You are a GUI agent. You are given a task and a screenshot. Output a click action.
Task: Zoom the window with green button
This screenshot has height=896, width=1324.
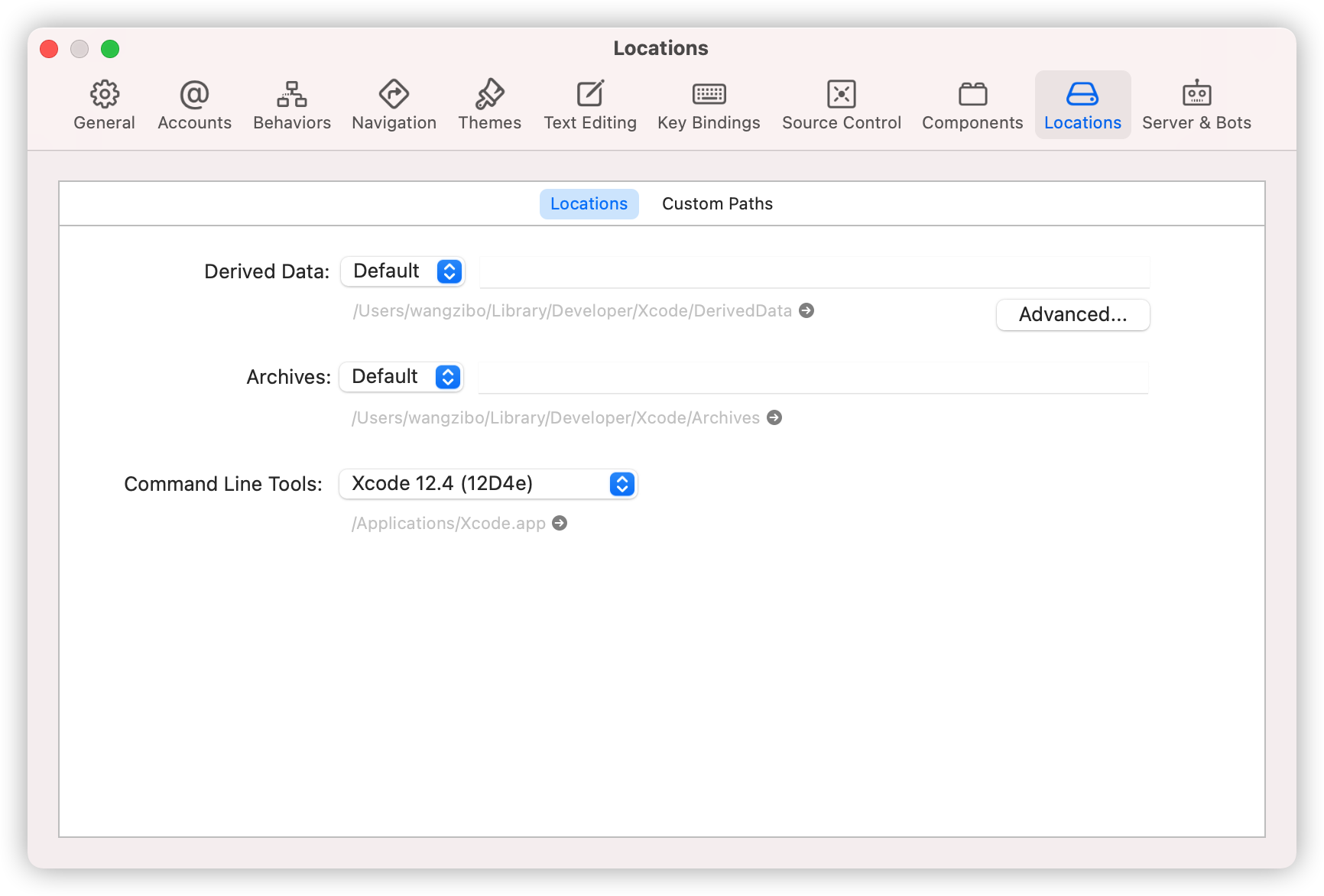point(110,49)
